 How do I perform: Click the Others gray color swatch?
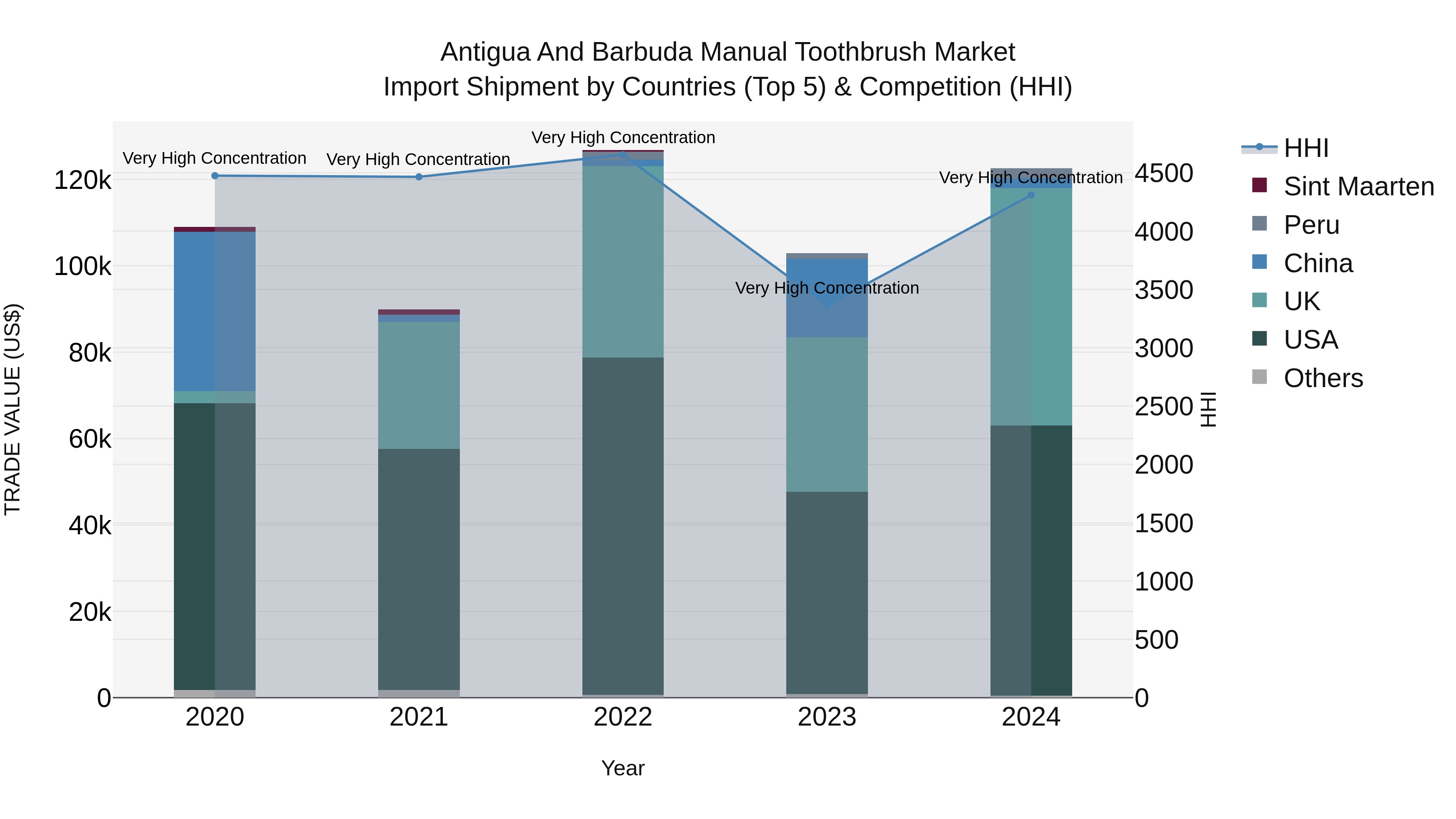(x=1259, y=377)
